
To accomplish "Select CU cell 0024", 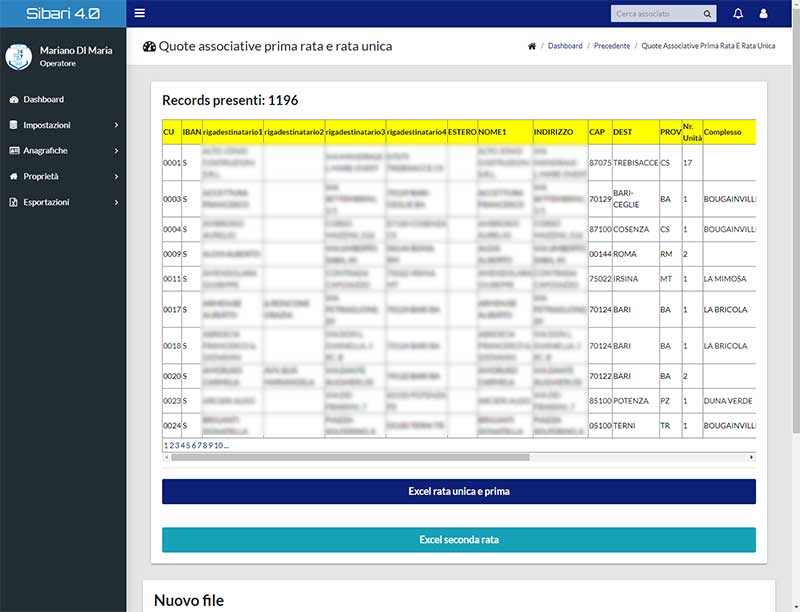I will [172, 425].
